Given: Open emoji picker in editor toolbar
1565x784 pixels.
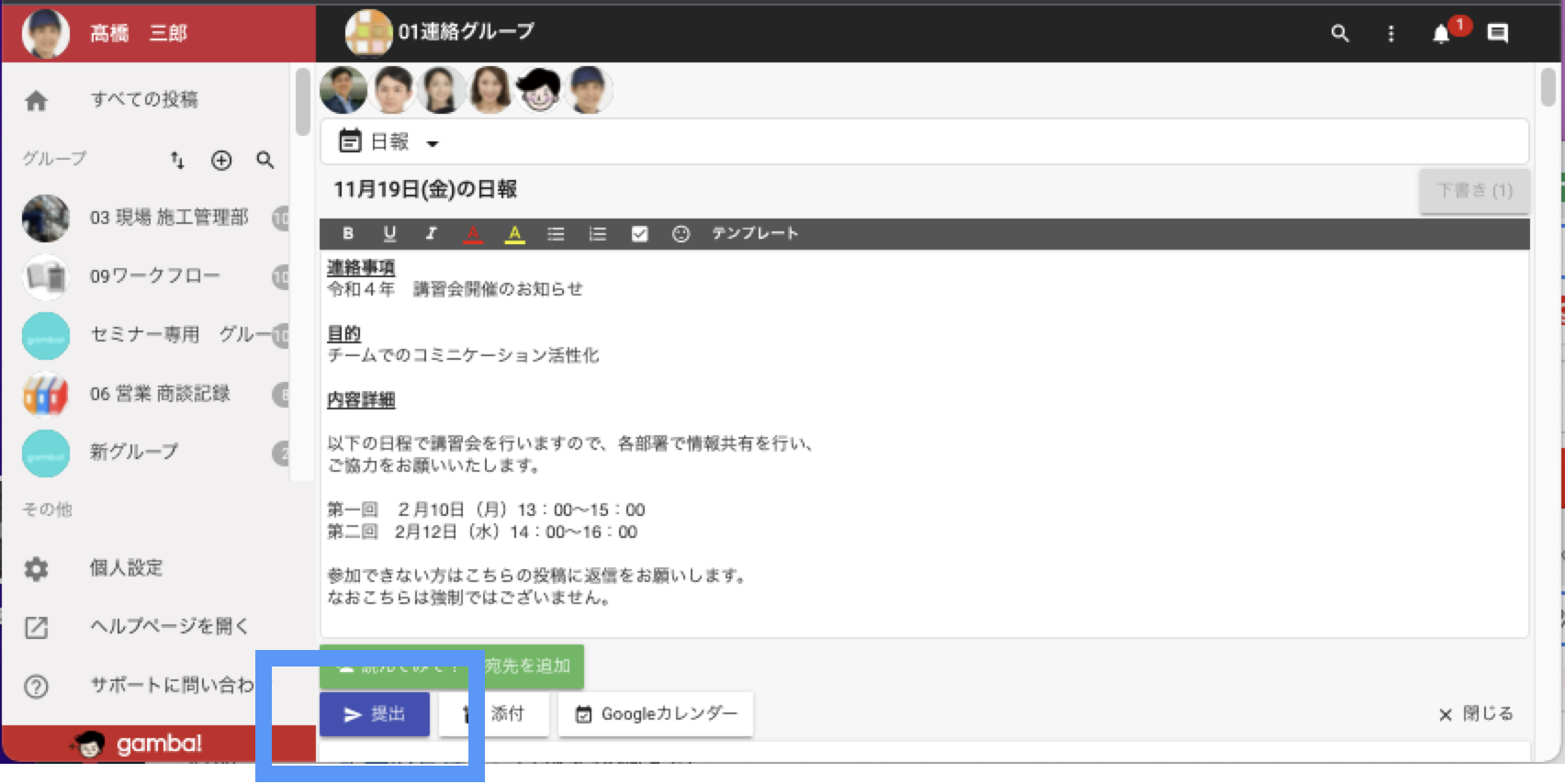Looking at the screenshot, I should (x=681, y=234).
